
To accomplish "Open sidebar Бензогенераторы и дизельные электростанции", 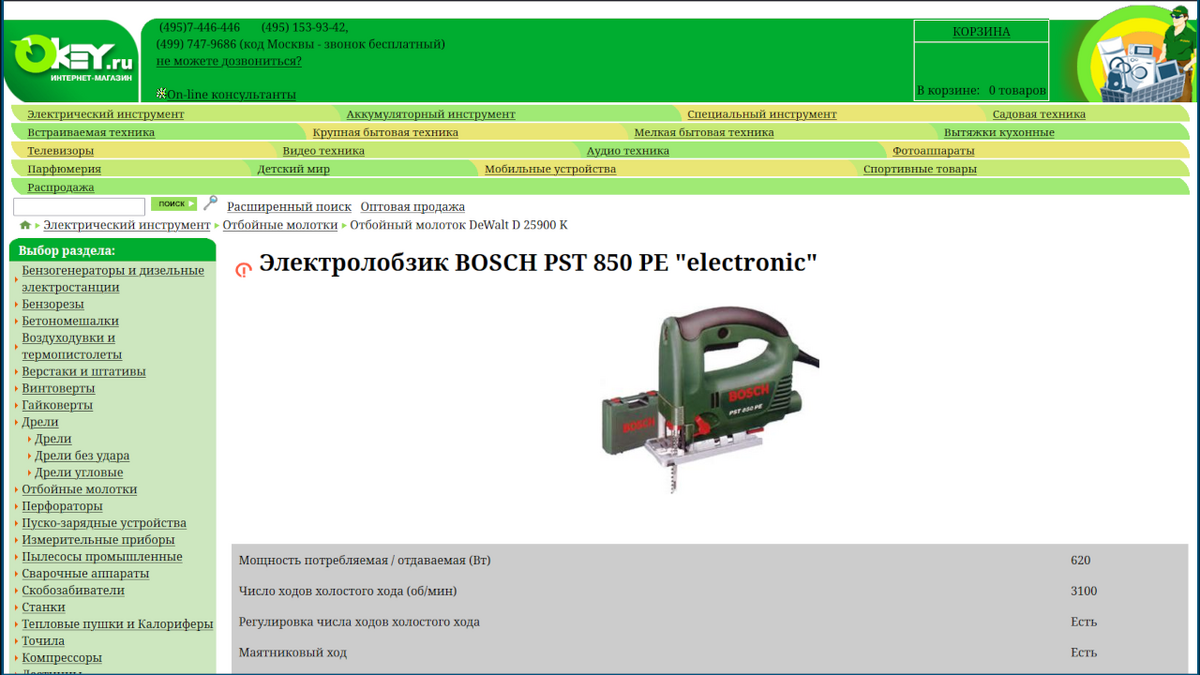I will click(x=113, y=279).
